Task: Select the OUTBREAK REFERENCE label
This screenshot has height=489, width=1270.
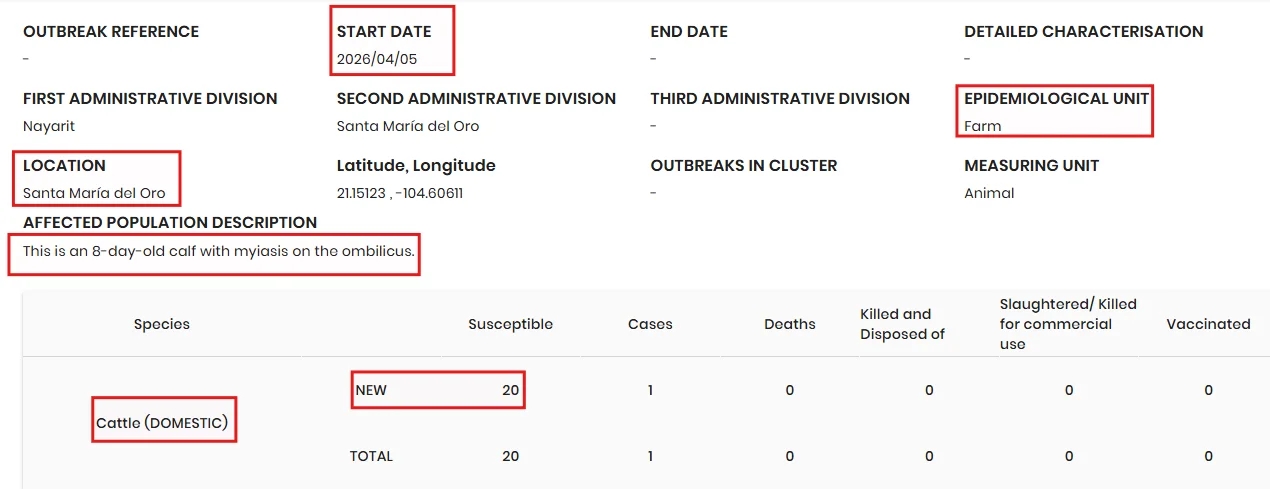Action: [111, 32]
